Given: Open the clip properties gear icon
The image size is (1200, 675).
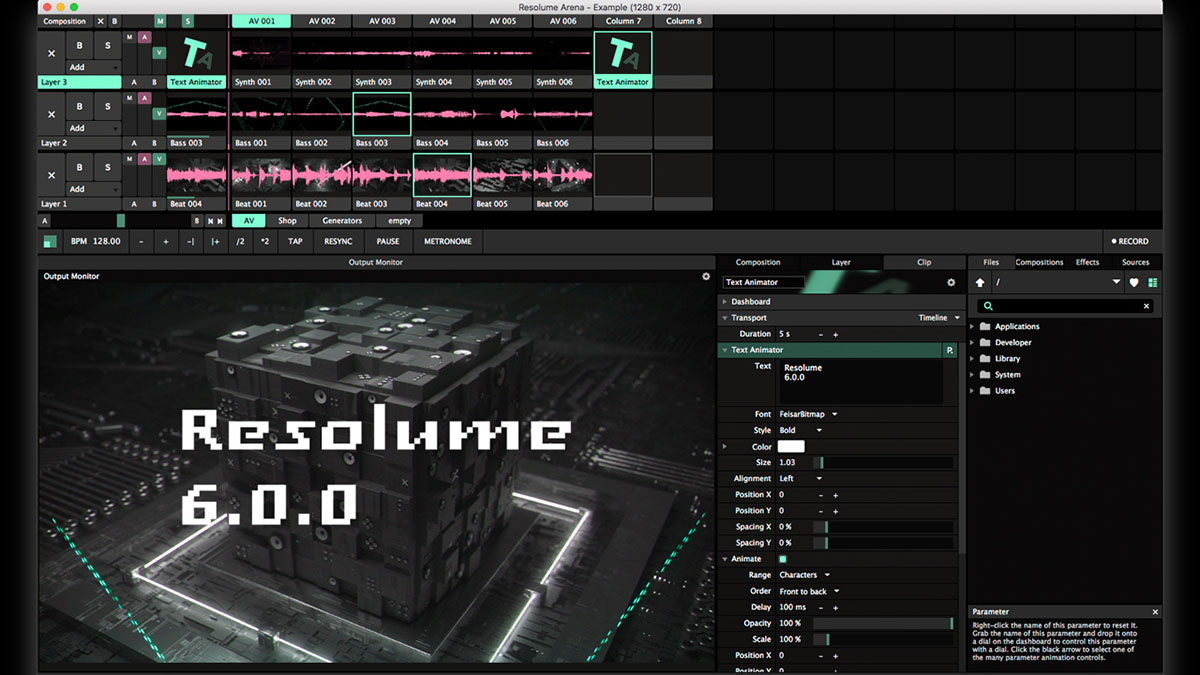Looking at the screenshot, I should pyautogui.click(x=950, y=282).
